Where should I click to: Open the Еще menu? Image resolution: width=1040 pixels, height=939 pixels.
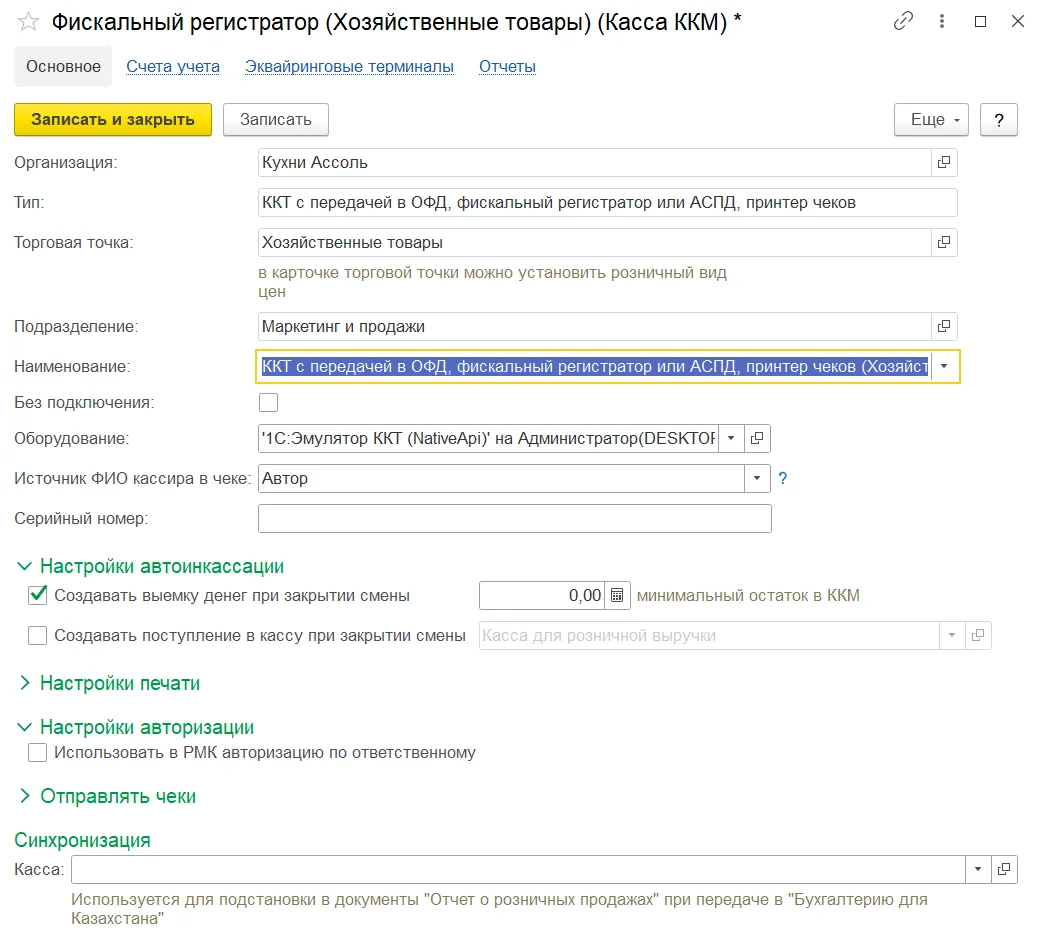[931, 119]
